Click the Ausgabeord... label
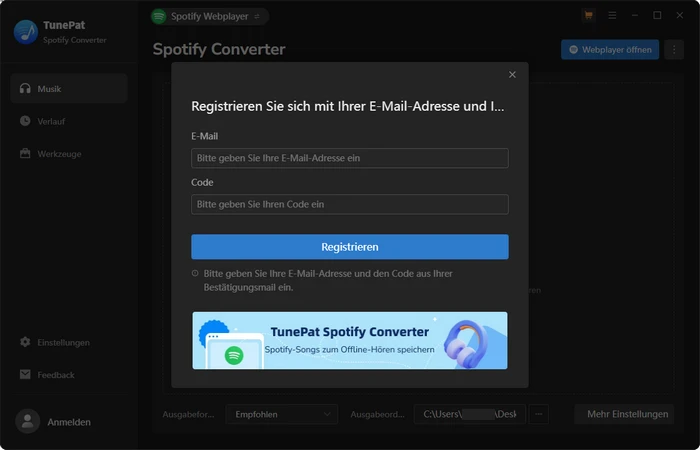The height and width of the screenshot is (450, 700). click(x=377, y=415)
